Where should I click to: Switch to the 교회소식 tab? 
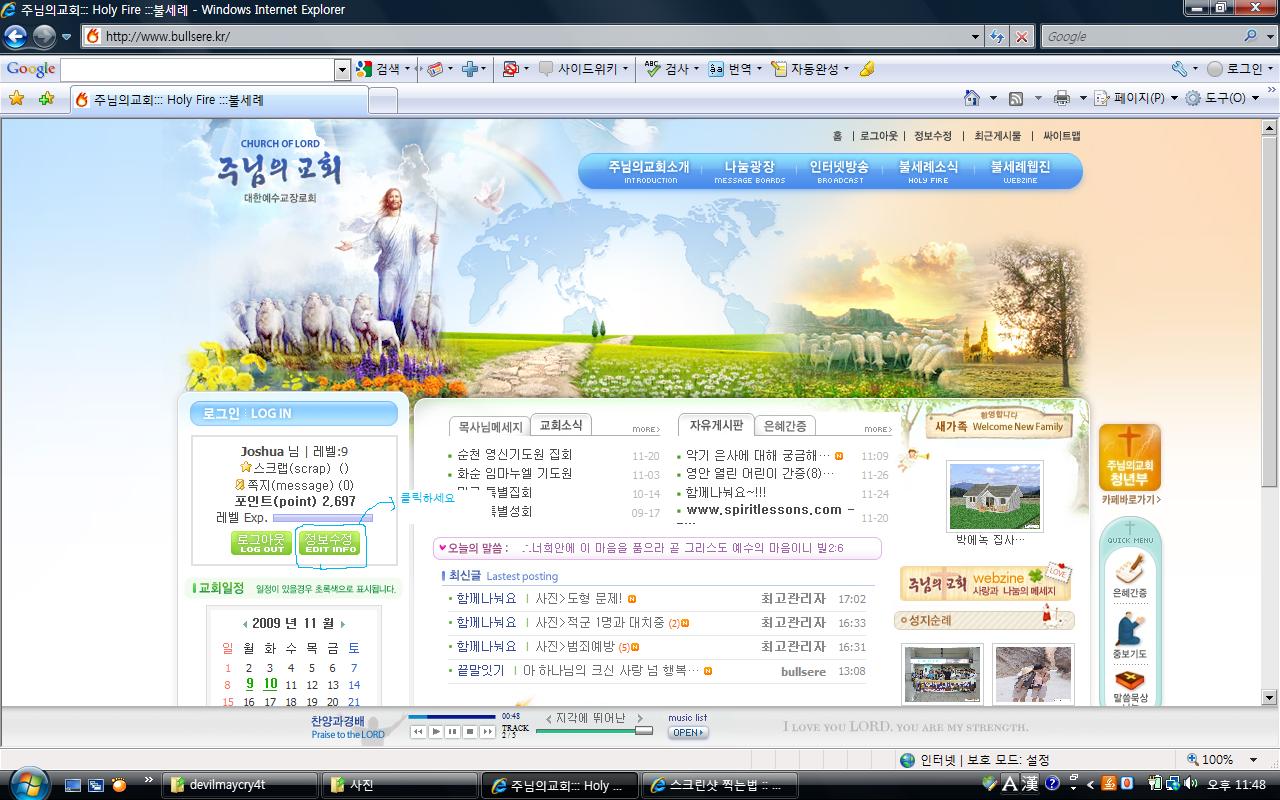(560, 425)
